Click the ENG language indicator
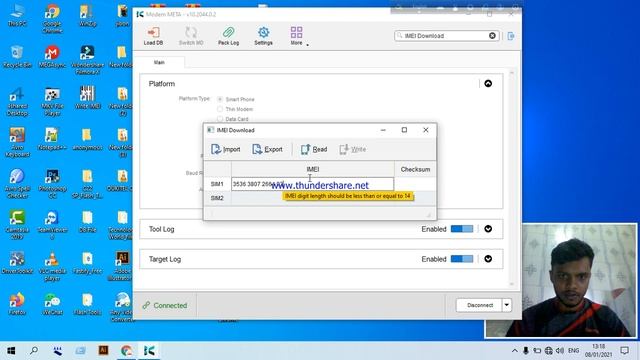Screen dimensions: 640x360 pyautogui.click(x=573, y=351)
